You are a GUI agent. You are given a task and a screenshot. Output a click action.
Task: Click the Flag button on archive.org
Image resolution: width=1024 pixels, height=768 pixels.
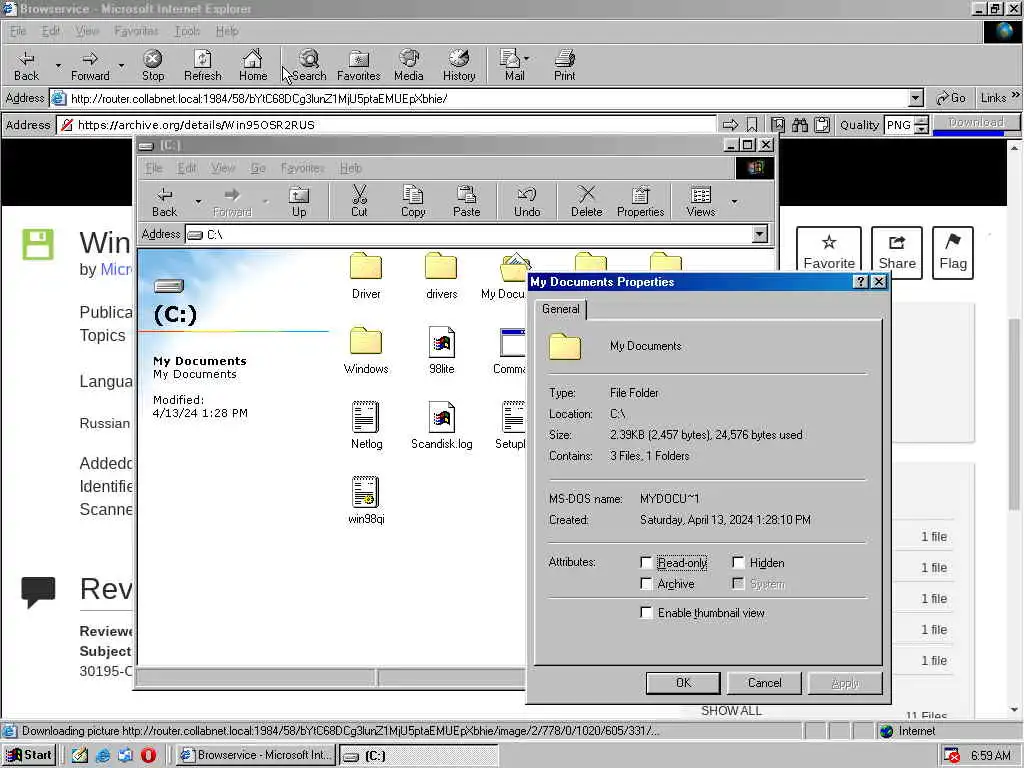pyautogui.click(x=953, y=252)
